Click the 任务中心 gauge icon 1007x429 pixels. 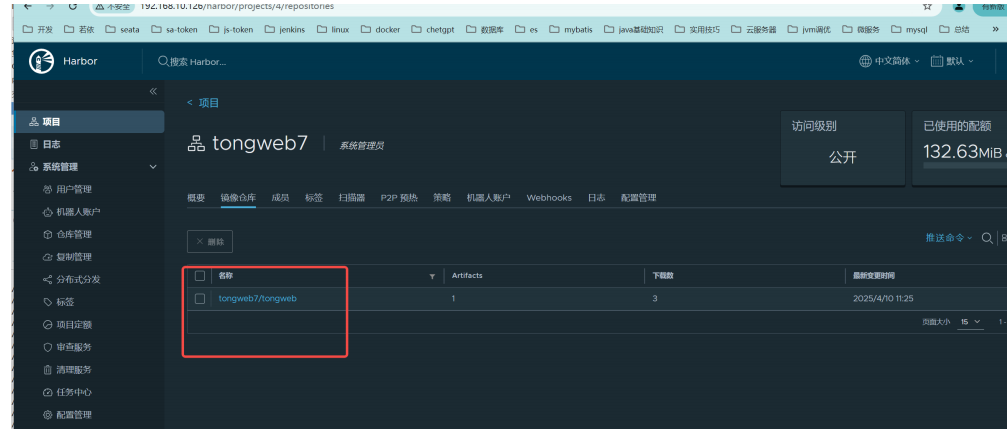tap(47, 392)
